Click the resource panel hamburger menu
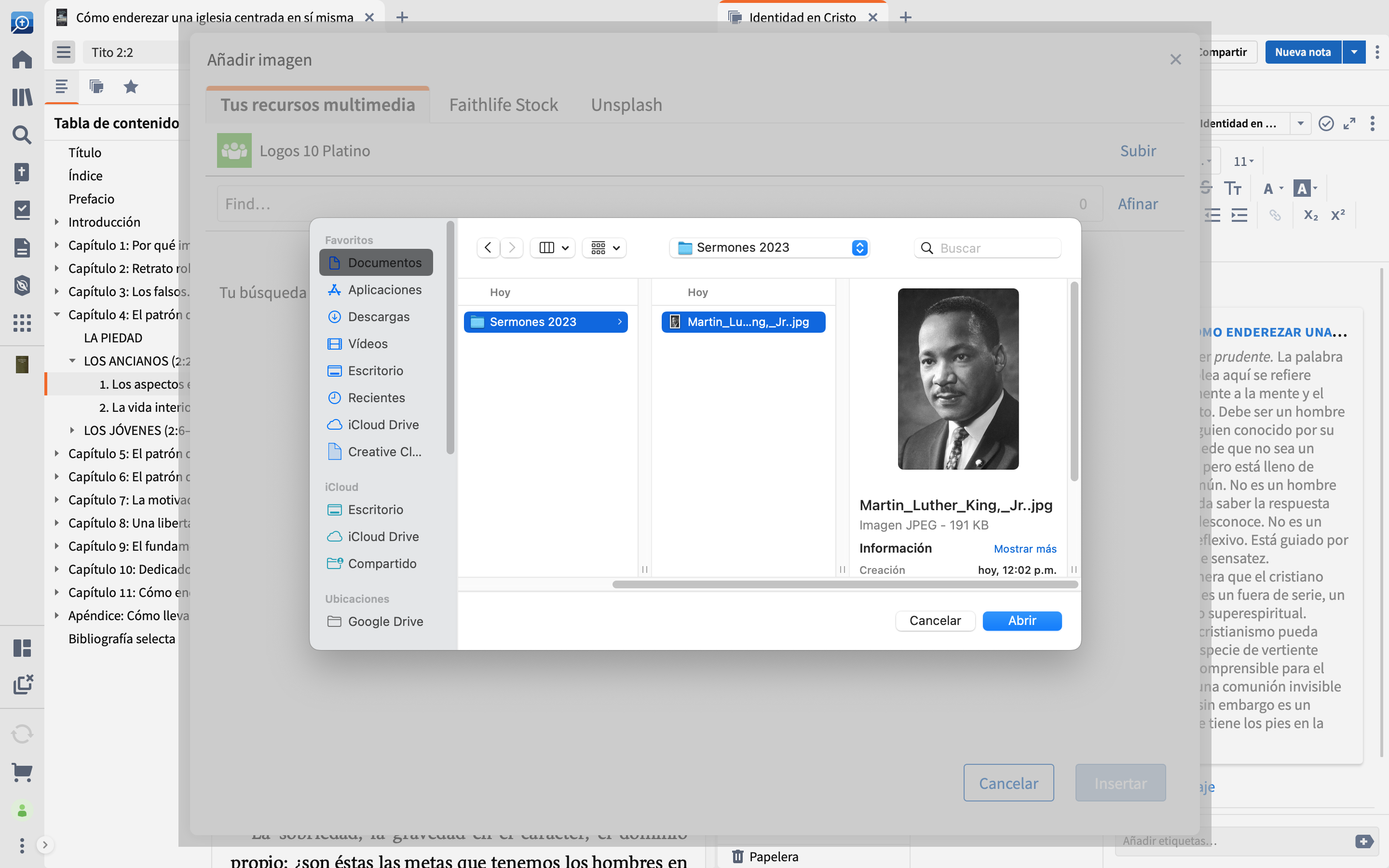 click(64, 52)
